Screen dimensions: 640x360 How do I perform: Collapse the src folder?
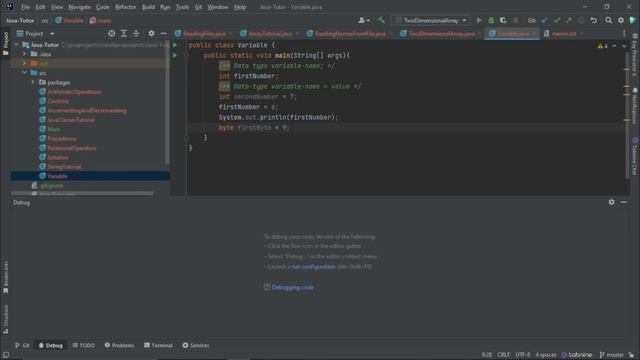[x=24, y=73]
